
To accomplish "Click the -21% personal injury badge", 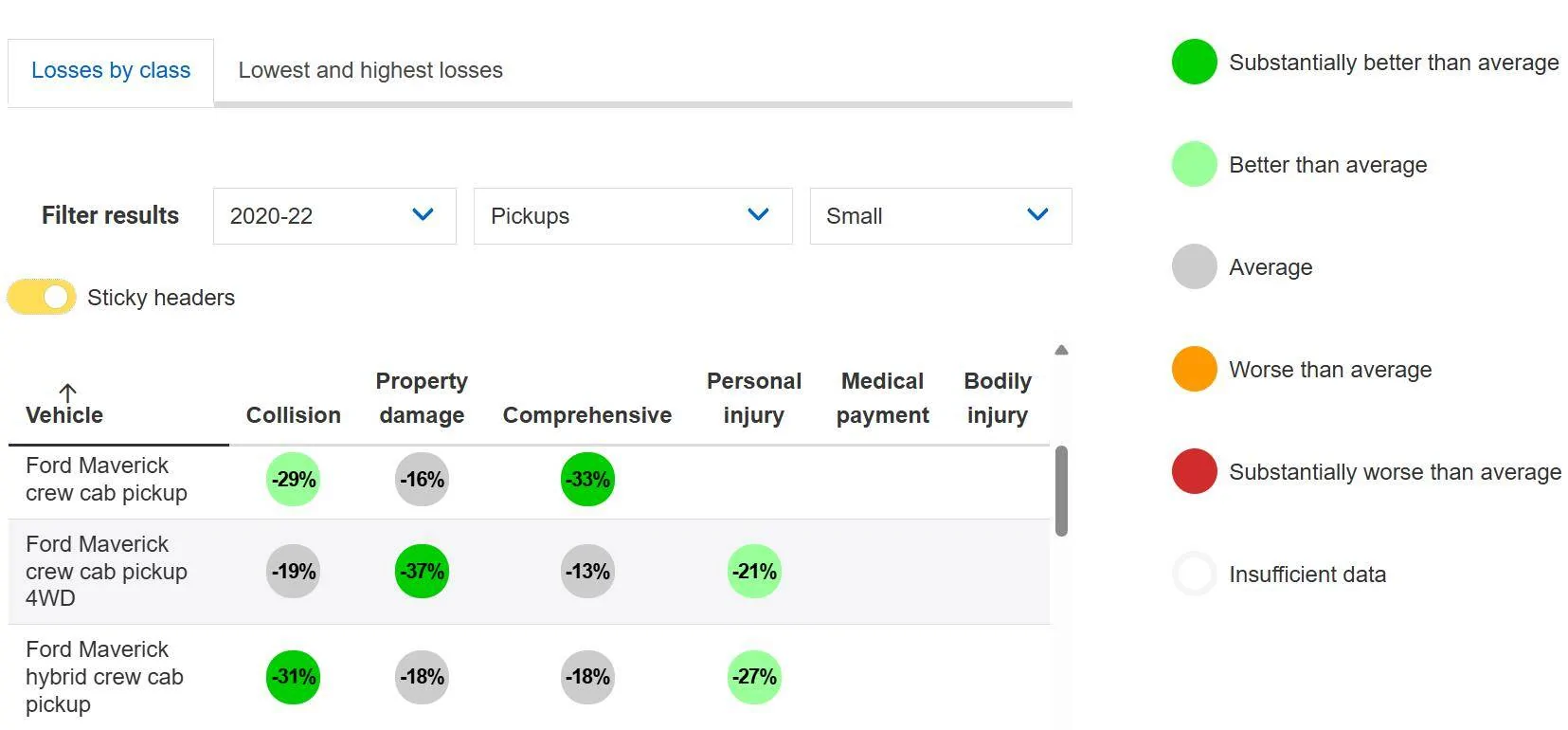I will (754, 572).
